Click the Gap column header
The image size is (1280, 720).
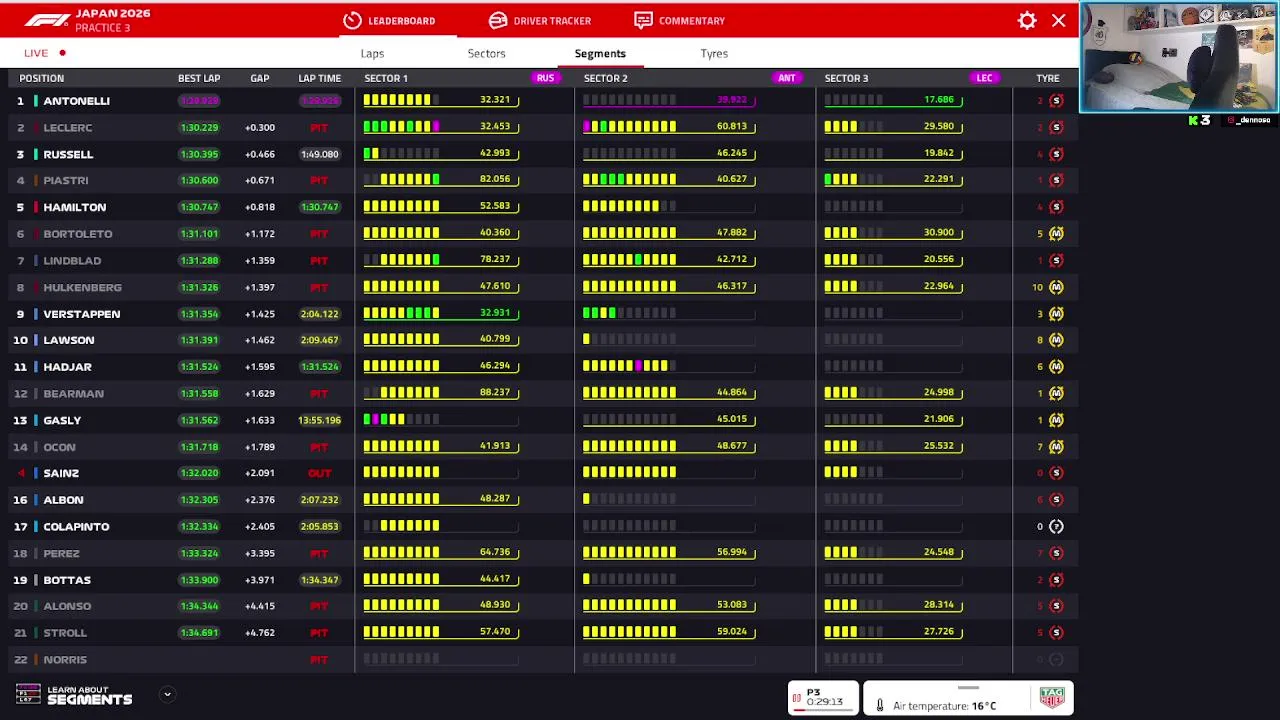click(260, 78)
